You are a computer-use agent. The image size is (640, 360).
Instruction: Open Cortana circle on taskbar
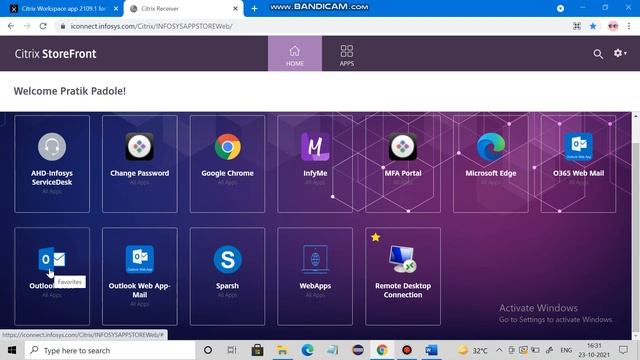click(x=208, y=350)
